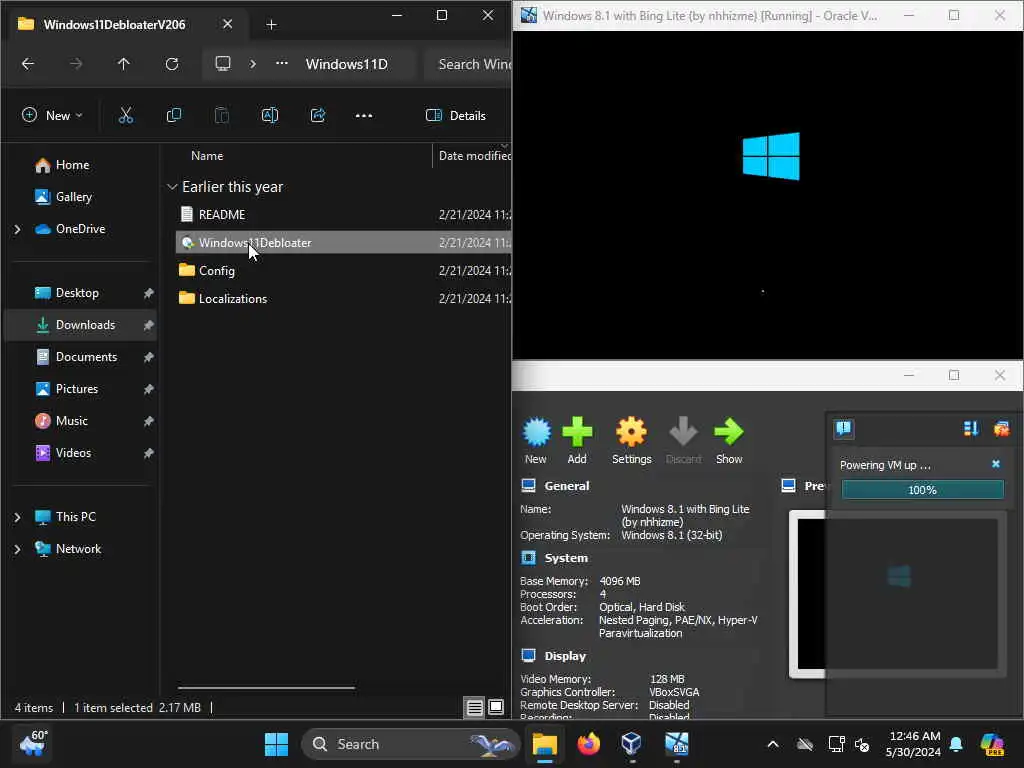Click the Search box in File Explorer
Viewport: 1024px width, 768px height.
pyautogui.click(x=468, y=64)
